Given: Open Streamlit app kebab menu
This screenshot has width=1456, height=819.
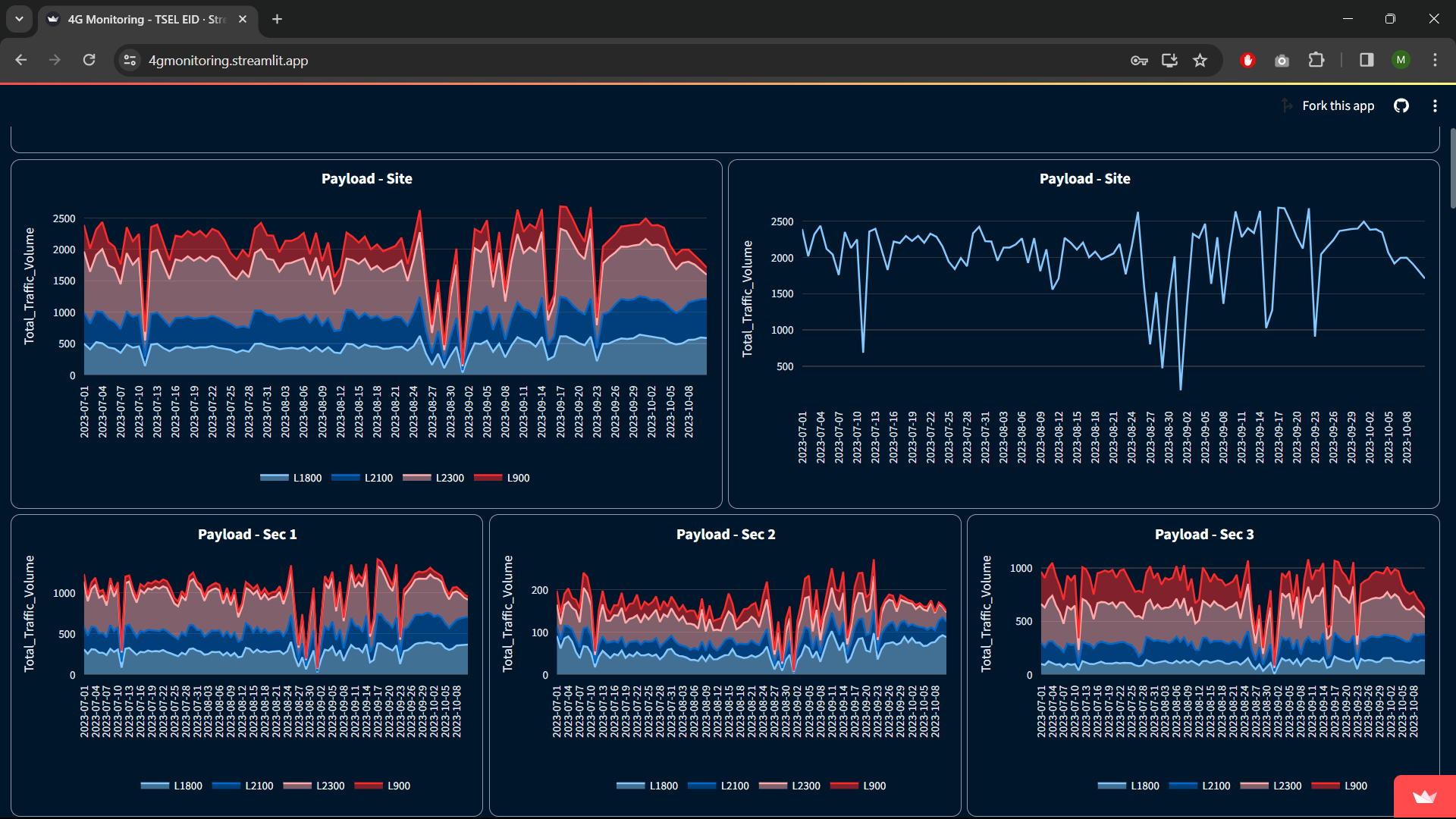Looking at the screenshot, I should pos(1435,106).
